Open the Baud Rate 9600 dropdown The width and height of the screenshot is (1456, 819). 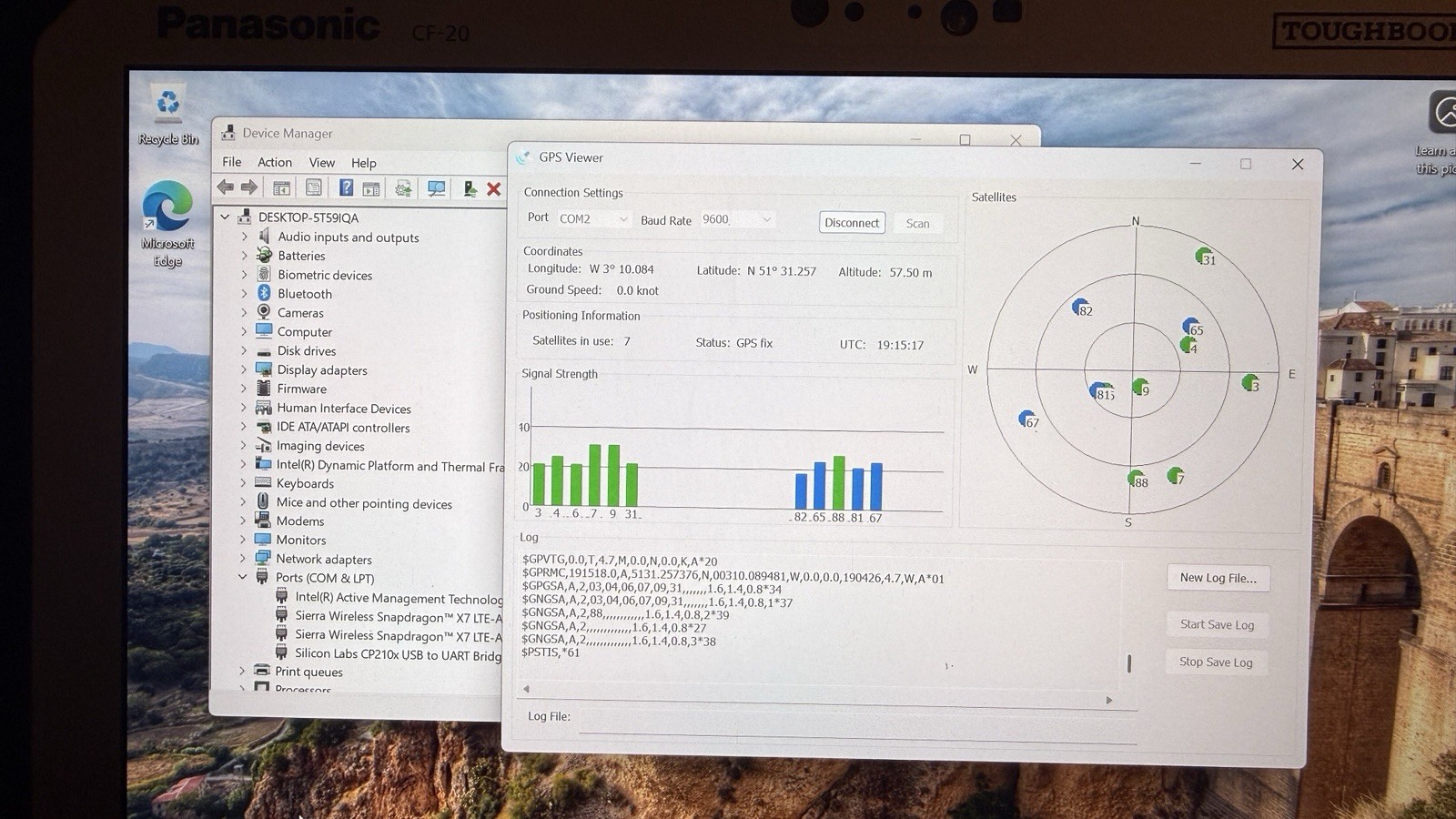click(737, 219)
